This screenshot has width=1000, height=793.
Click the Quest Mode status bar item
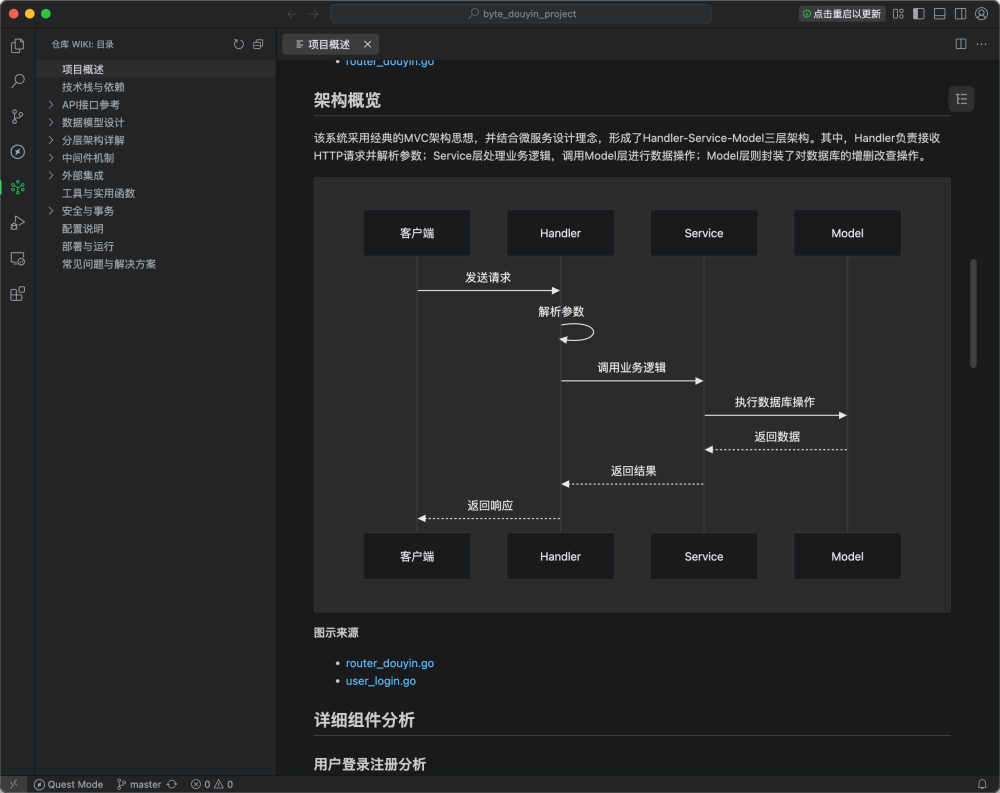tap(68, 784)
